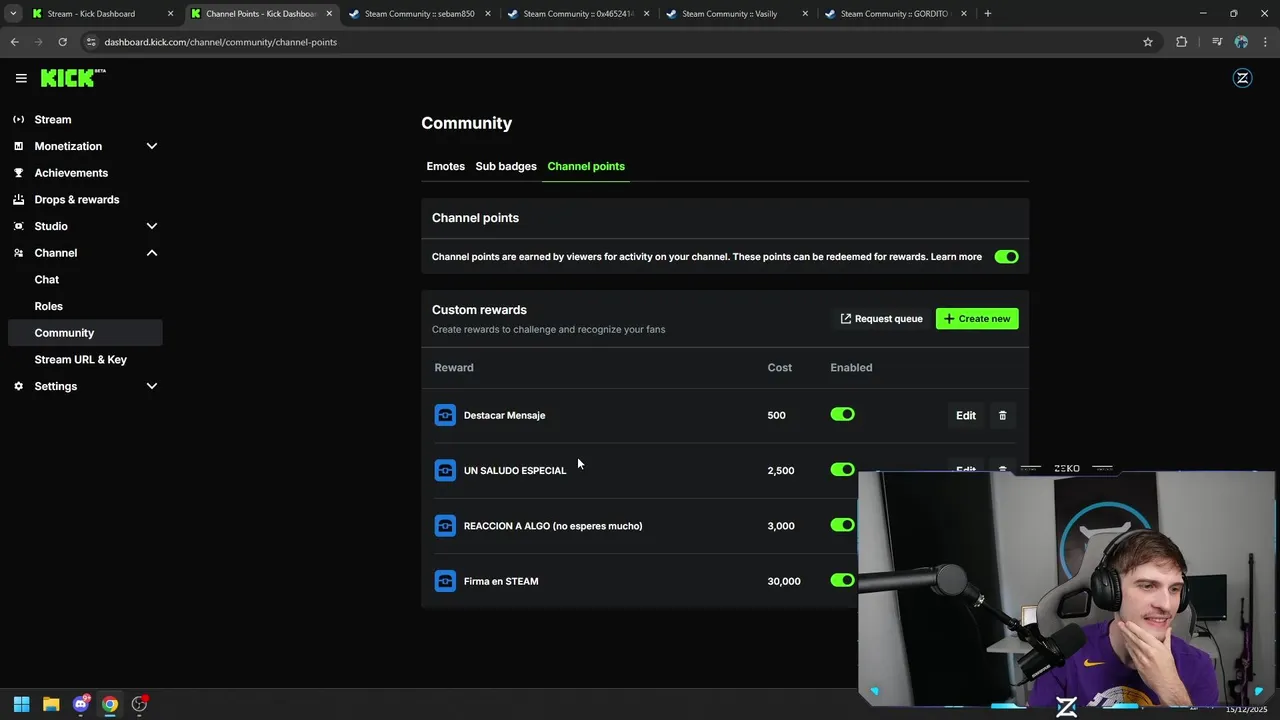Viewport: 1280px width, 720px height.
Task: Click the Monetization sidebar icon
Action: tap(18, 146)
